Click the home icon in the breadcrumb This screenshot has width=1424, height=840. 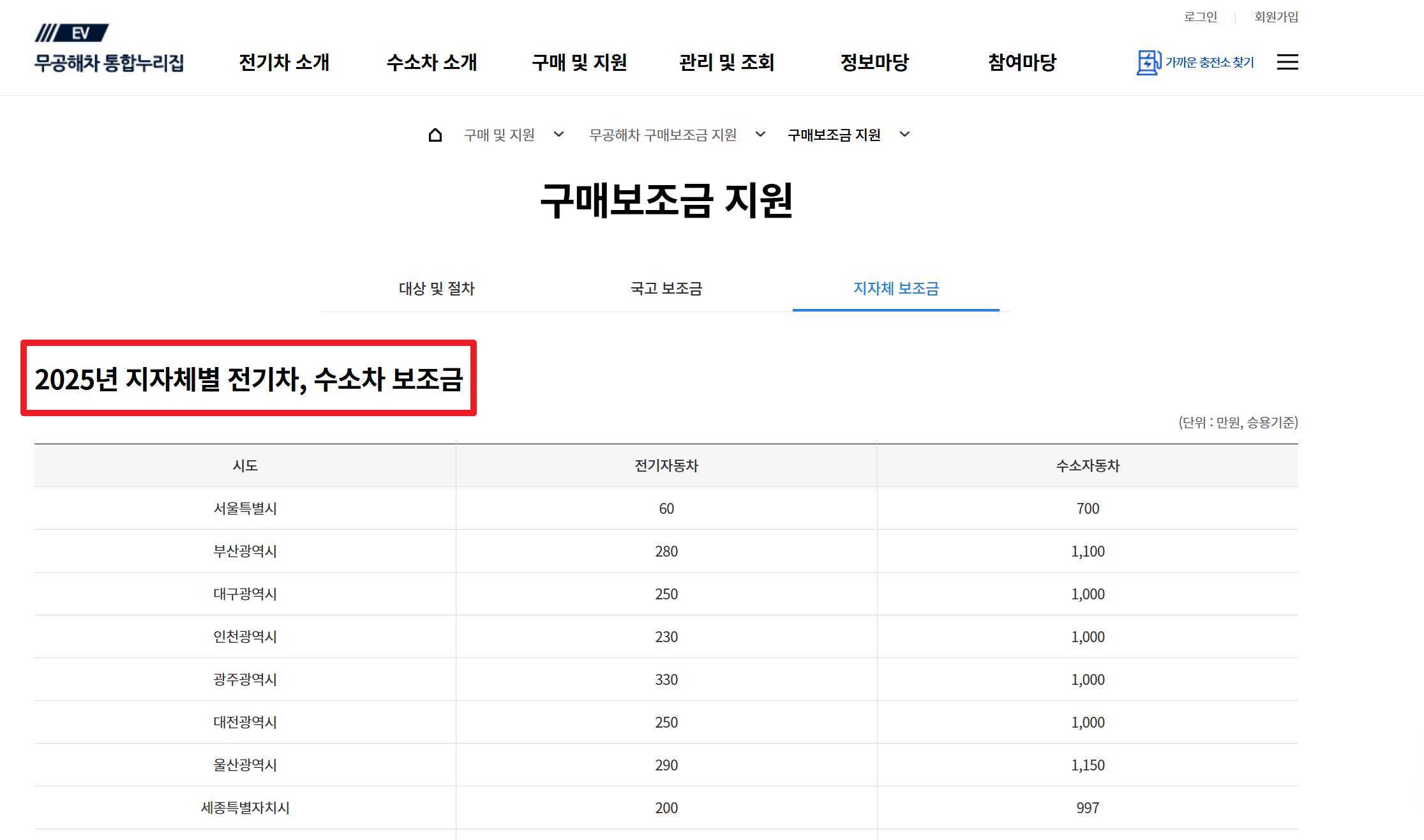[435, 134]
